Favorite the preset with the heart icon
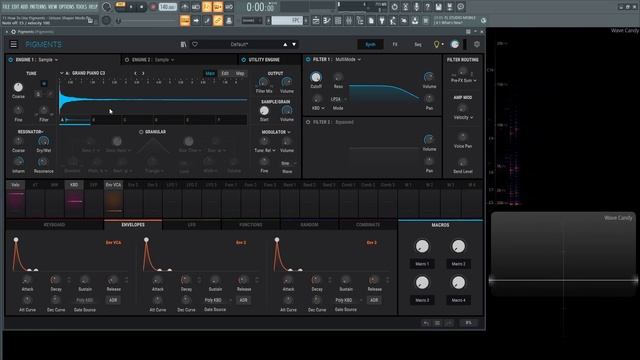Image resolution: width=640 pixels, height=360 pixels. coord(195,44)
